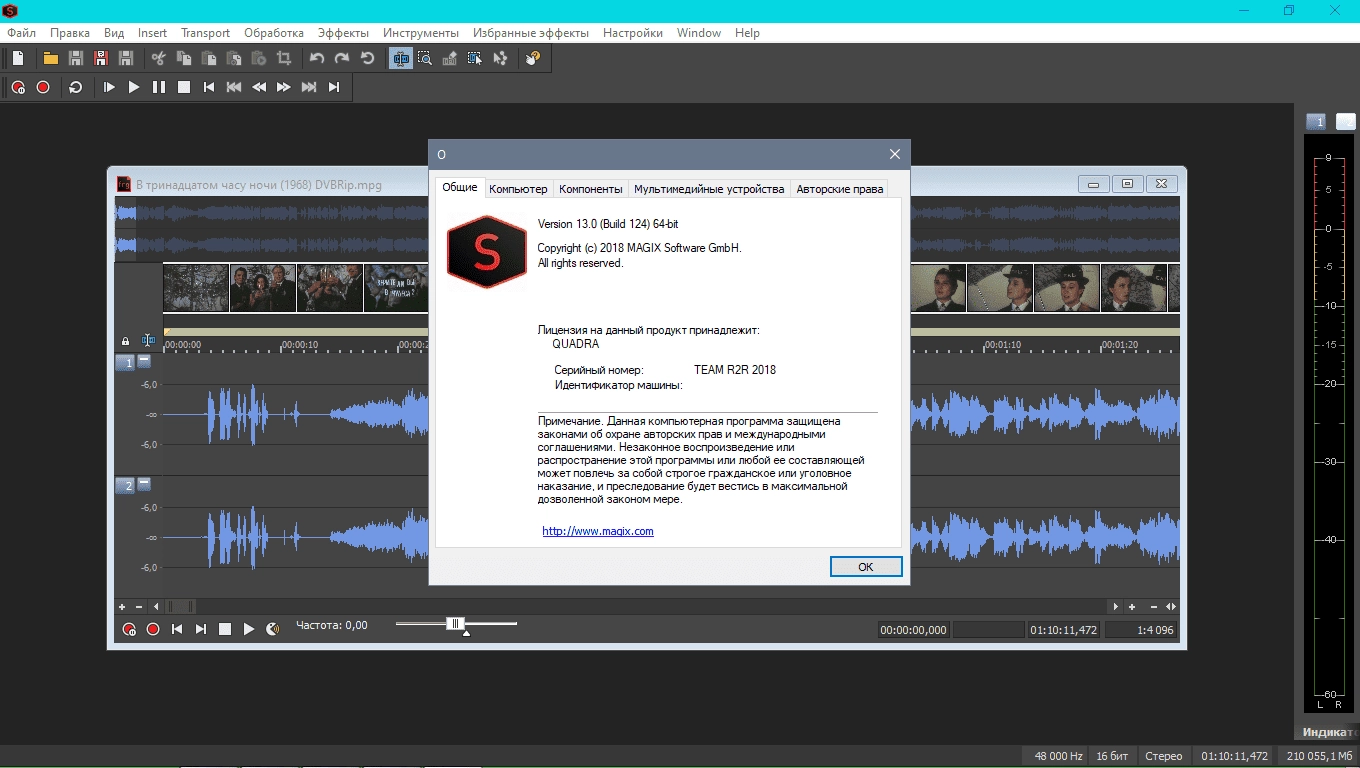Click the Paste clipboard icon
This screenshot has height=768, width=1360.
coord(208,58)
